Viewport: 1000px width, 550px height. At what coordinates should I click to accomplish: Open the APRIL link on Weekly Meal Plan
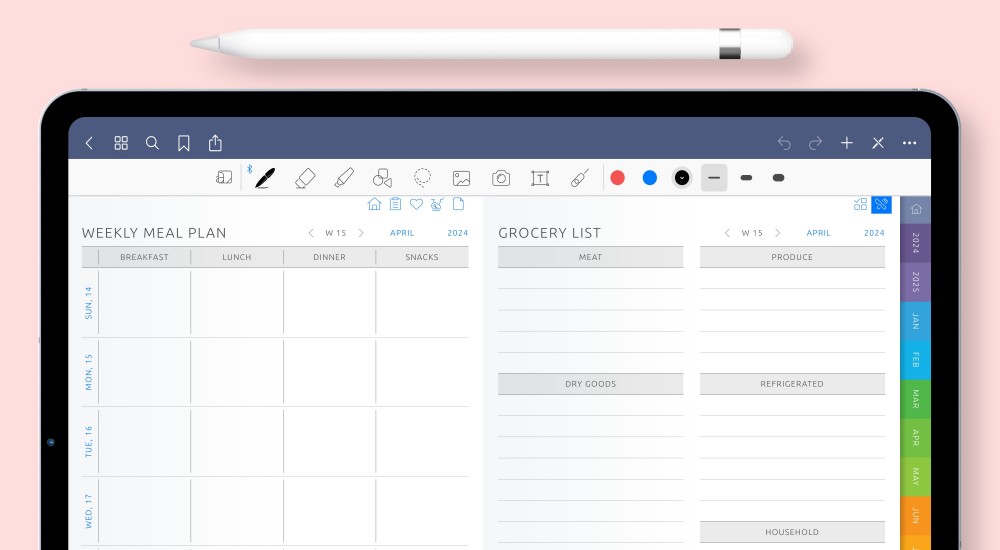pyautogui.click(x=402, y=233)
